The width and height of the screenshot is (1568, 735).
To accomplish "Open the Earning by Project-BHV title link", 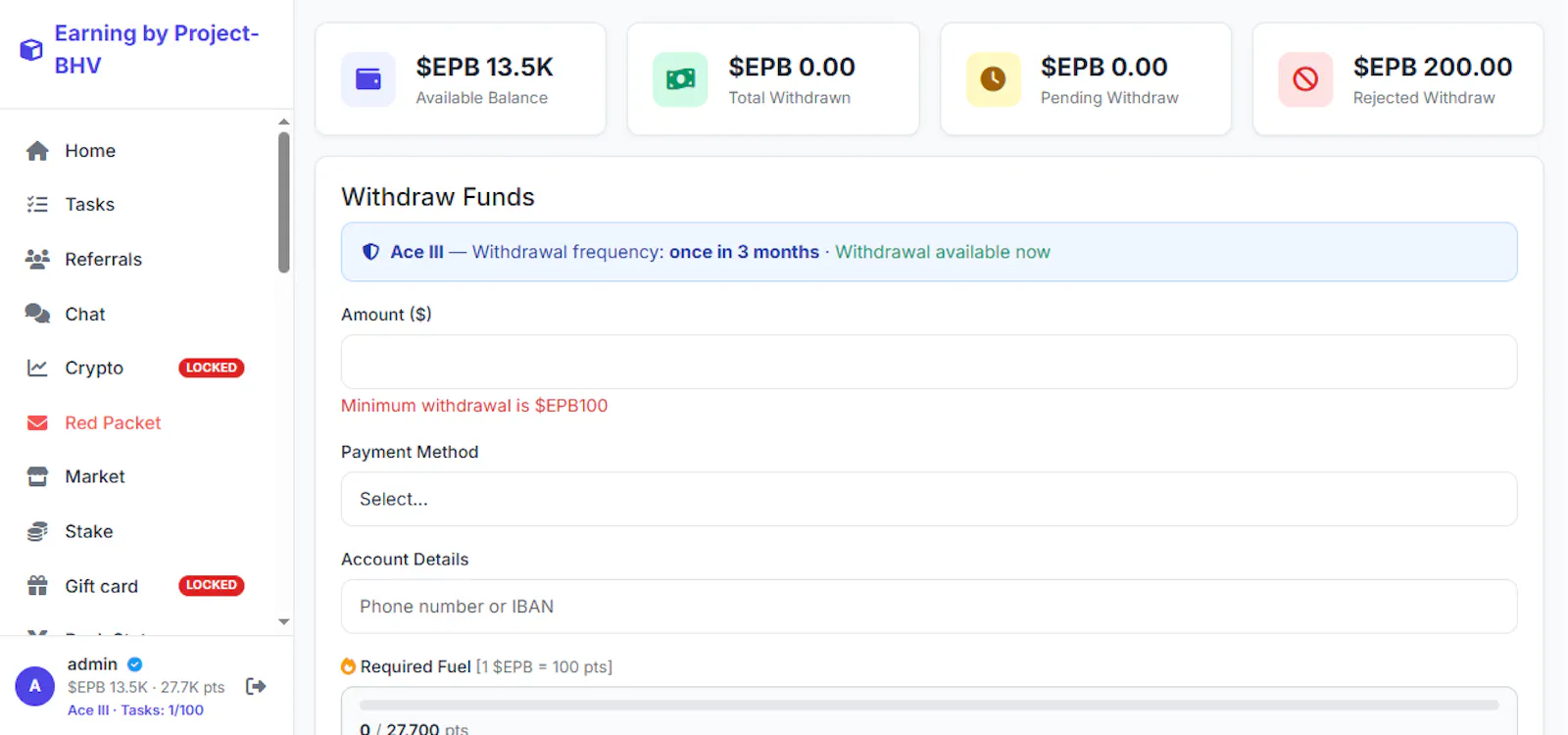I will (x=157, y=49).
